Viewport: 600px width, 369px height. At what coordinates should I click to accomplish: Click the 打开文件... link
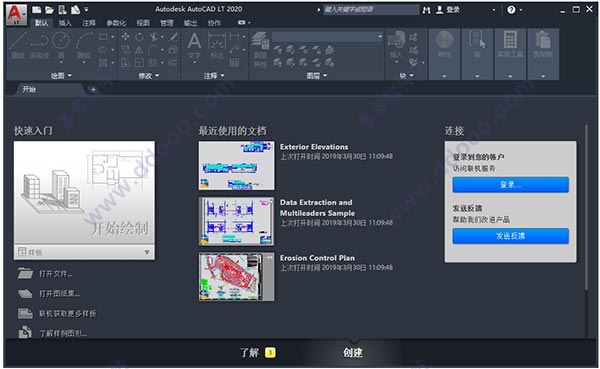(55, 274)
